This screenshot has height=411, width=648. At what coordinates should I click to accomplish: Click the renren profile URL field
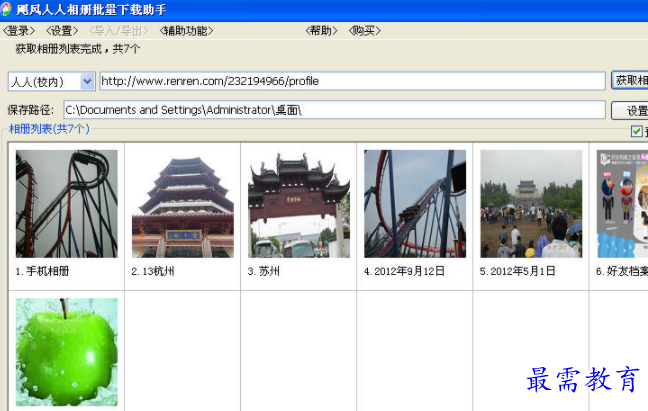(353, 81)
